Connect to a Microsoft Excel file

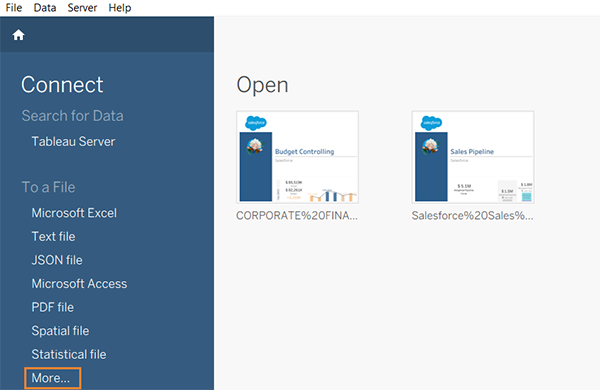74,213
